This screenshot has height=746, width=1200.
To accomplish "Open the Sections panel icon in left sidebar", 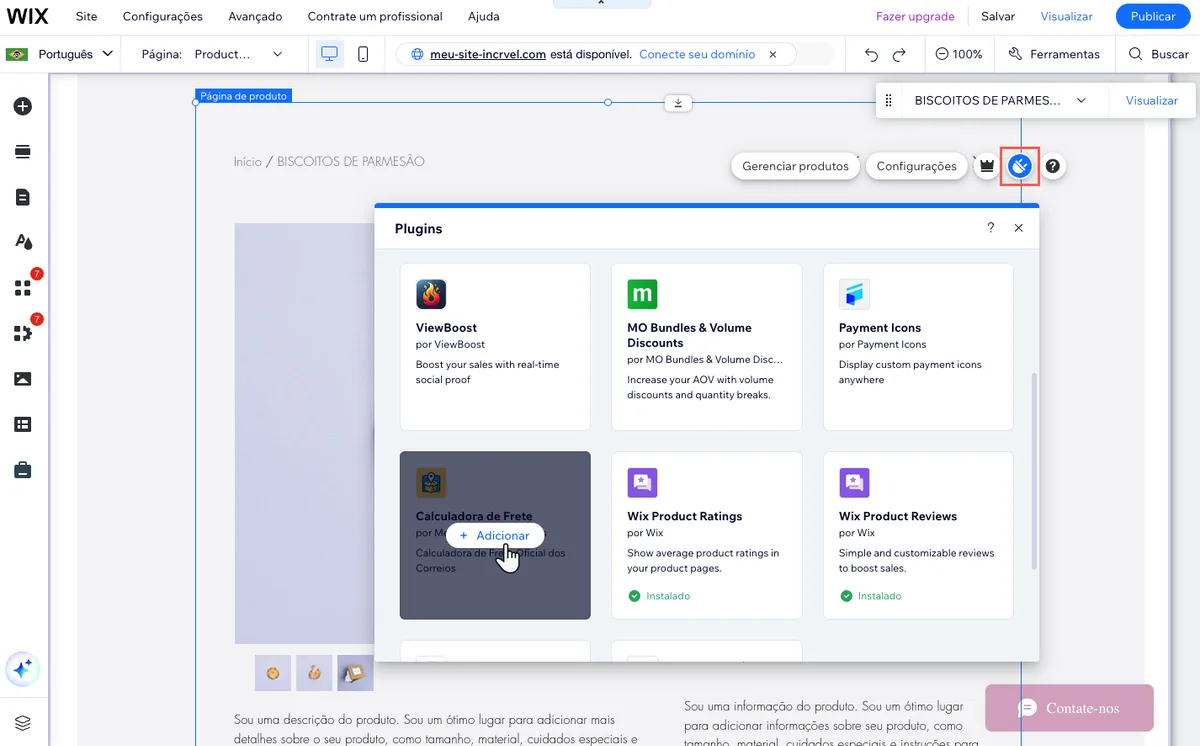I will (x=22, y=152).
